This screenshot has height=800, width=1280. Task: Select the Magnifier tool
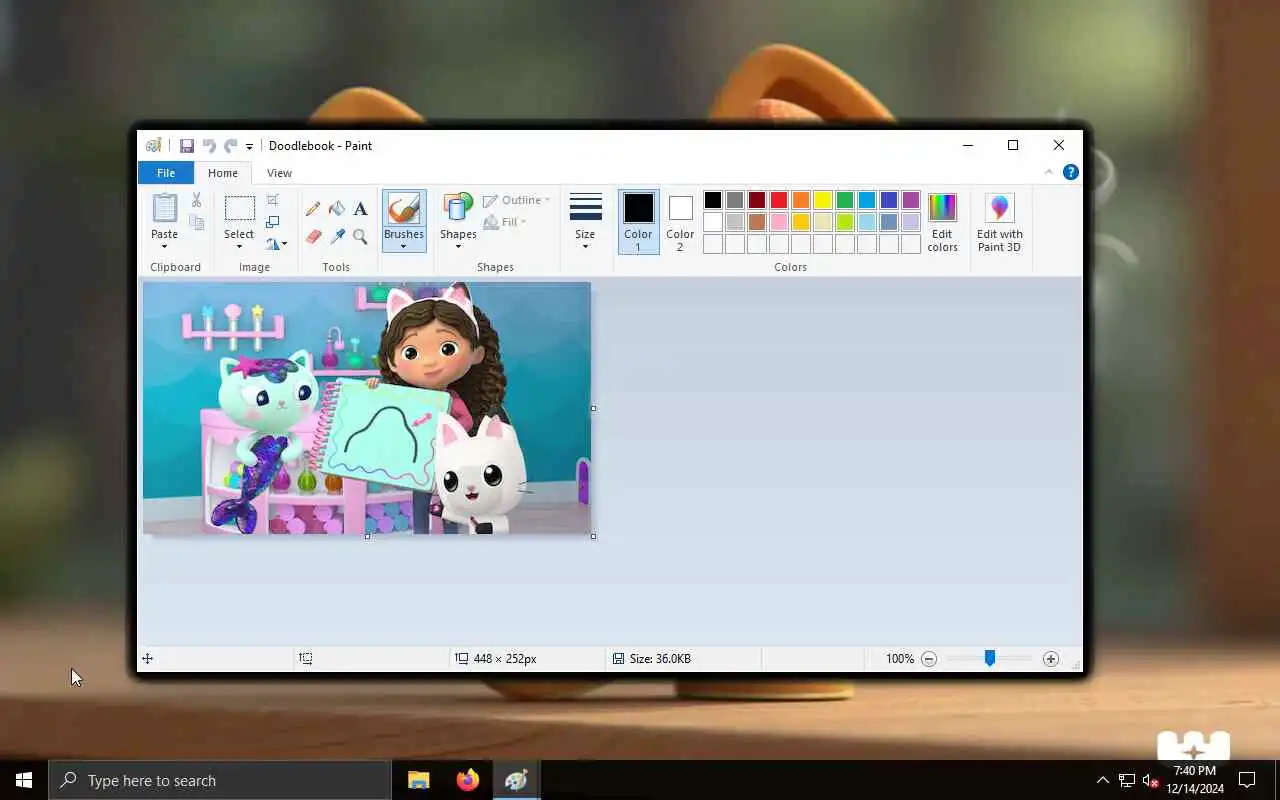pos(360,237)
